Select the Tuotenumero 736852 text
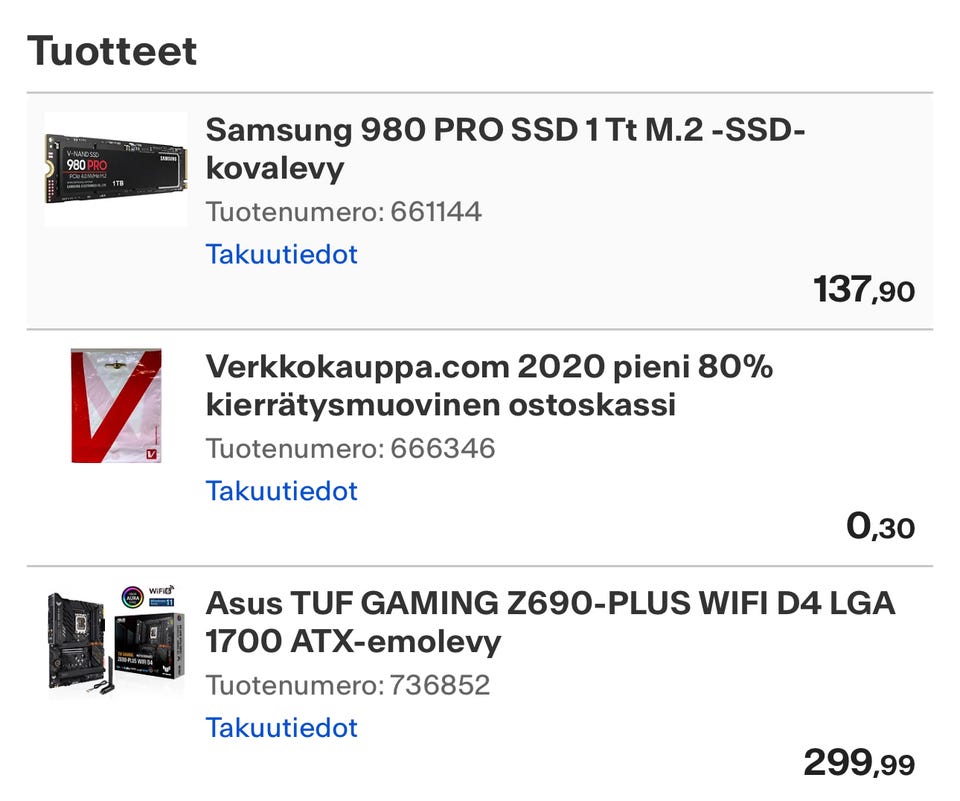960x801 pixels. (348, 685)
